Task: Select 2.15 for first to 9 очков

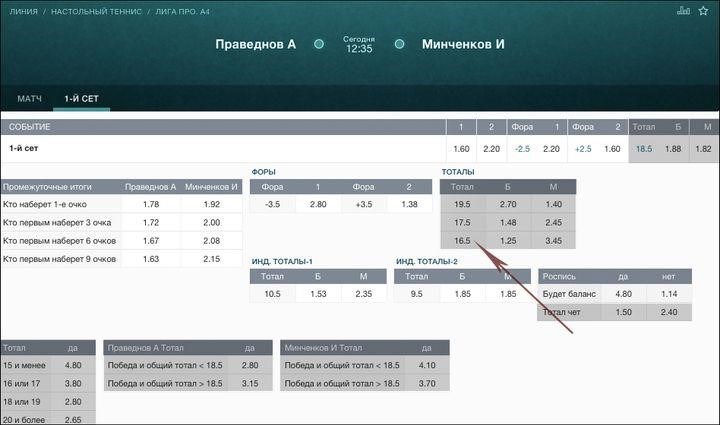Action: (x=212, y=259)
